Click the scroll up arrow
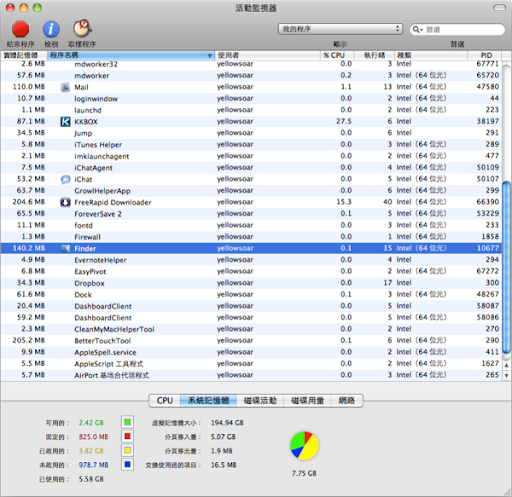 tap(506, 365)
